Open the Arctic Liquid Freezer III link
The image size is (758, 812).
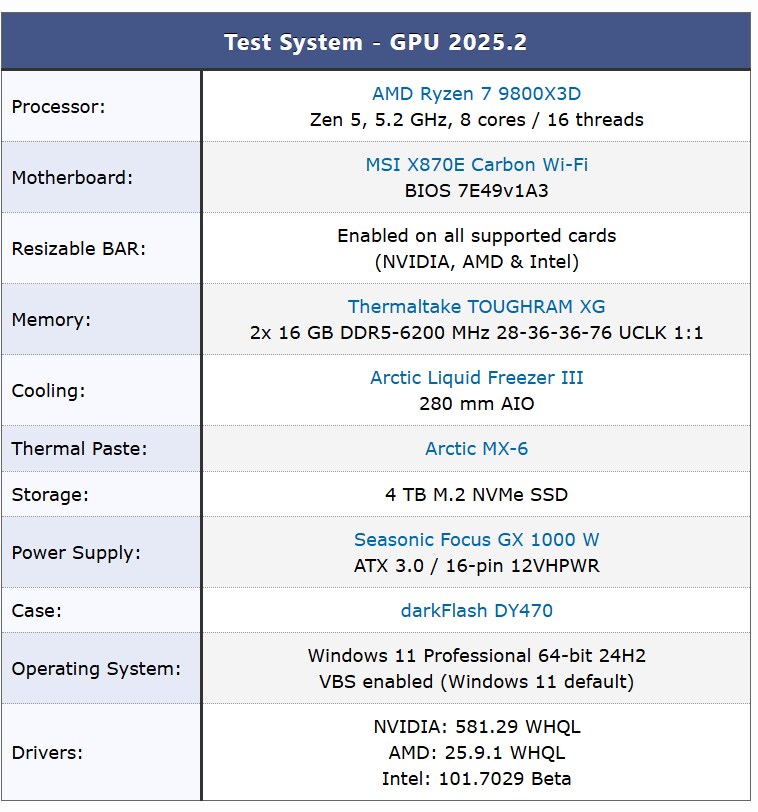tap(476, 378)
